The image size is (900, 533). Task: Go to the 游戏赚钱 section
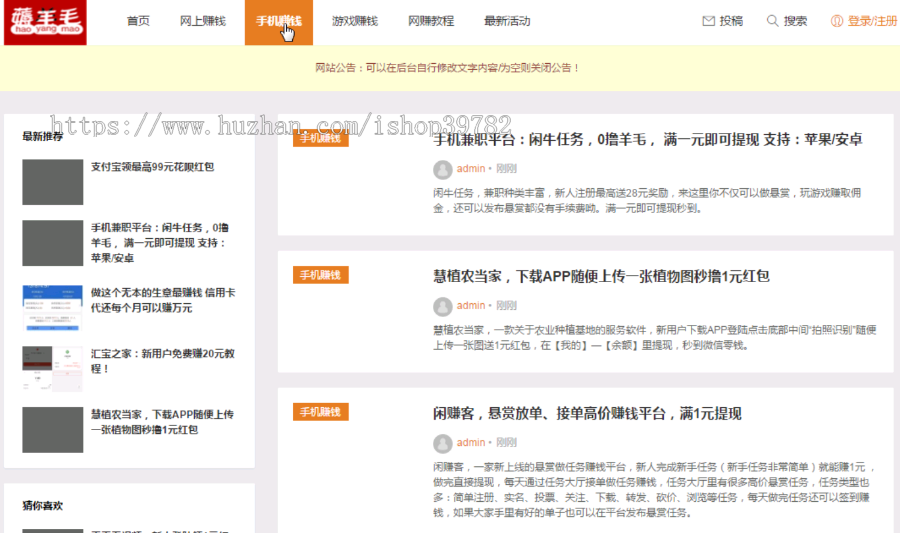coord(355,21)
